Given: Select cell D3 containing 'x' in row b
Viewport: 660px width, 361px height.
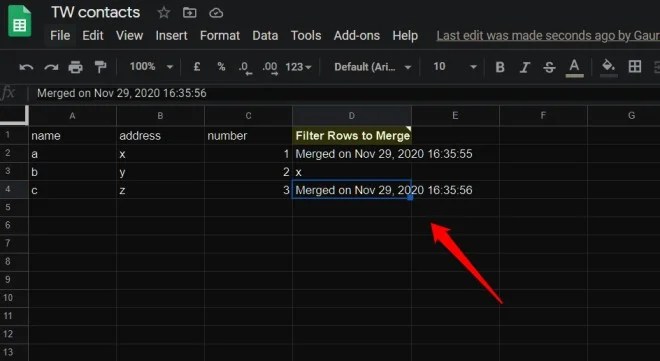Looking at the screenshot, I should pos(352,172).
